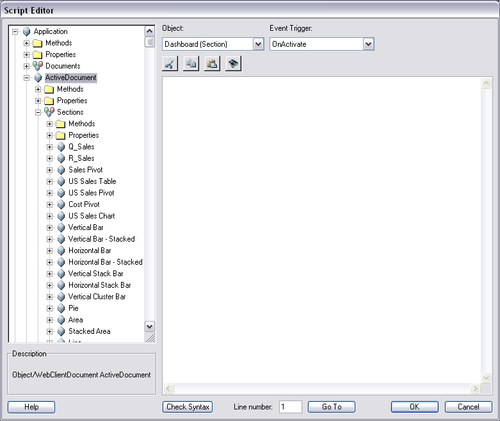Collapse the Application tree node
Image resolution: width=500 pixels, height=421 pixels.
[15, 32]
